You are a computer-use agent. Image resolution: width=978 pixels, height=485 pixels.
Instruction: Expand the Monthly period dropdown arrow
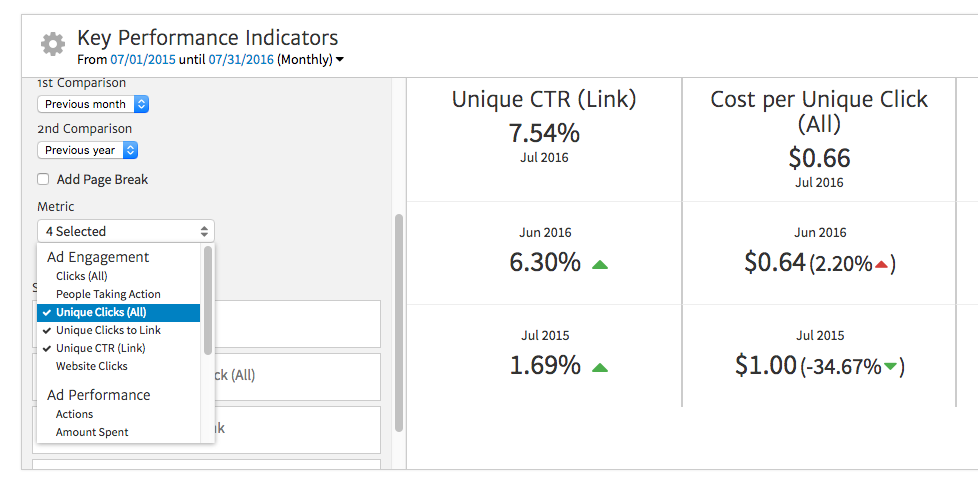[340, 60]
